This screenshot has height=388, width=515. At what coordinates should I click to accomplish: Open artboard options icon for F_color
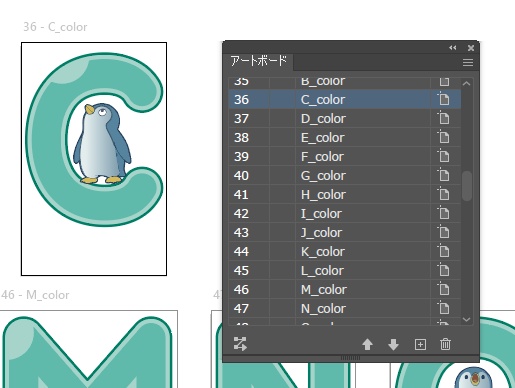(x=444, y=156)
